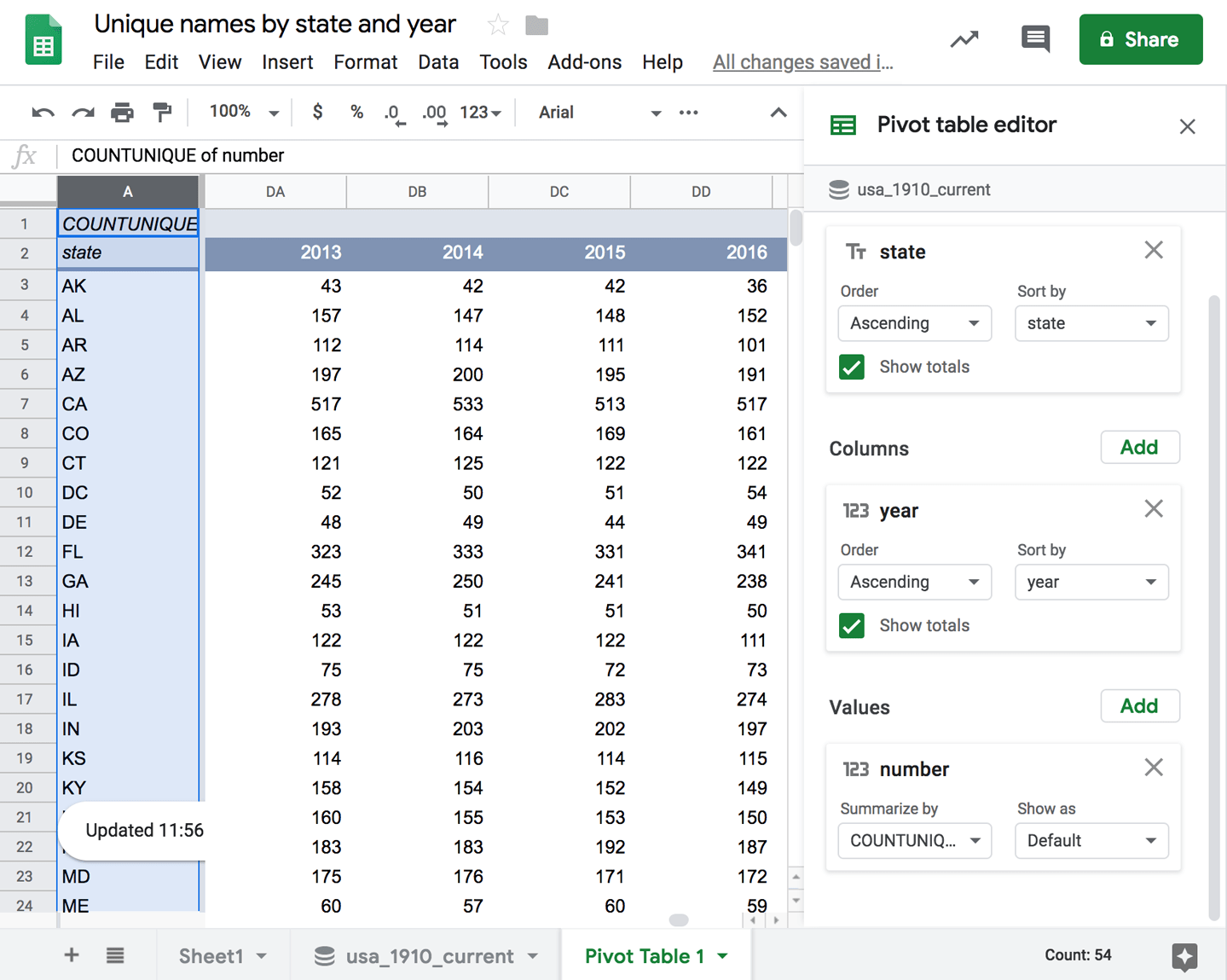Add a new field under Columns

(1140, 447)
